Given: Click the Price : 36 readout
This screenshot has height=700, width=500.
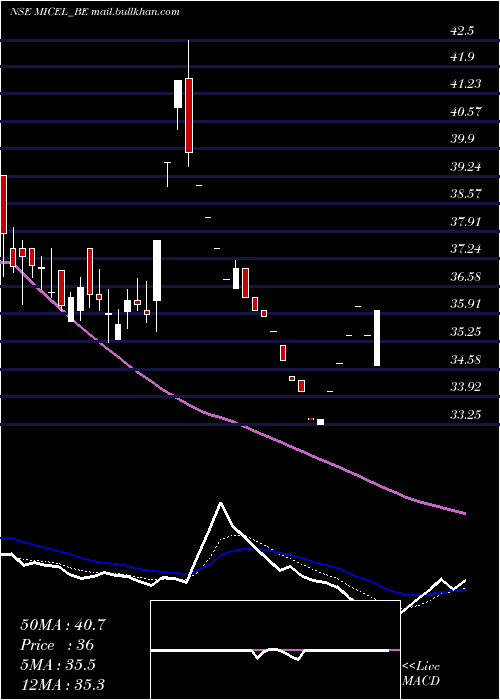Looking at the screenshot, I should 57,645.
